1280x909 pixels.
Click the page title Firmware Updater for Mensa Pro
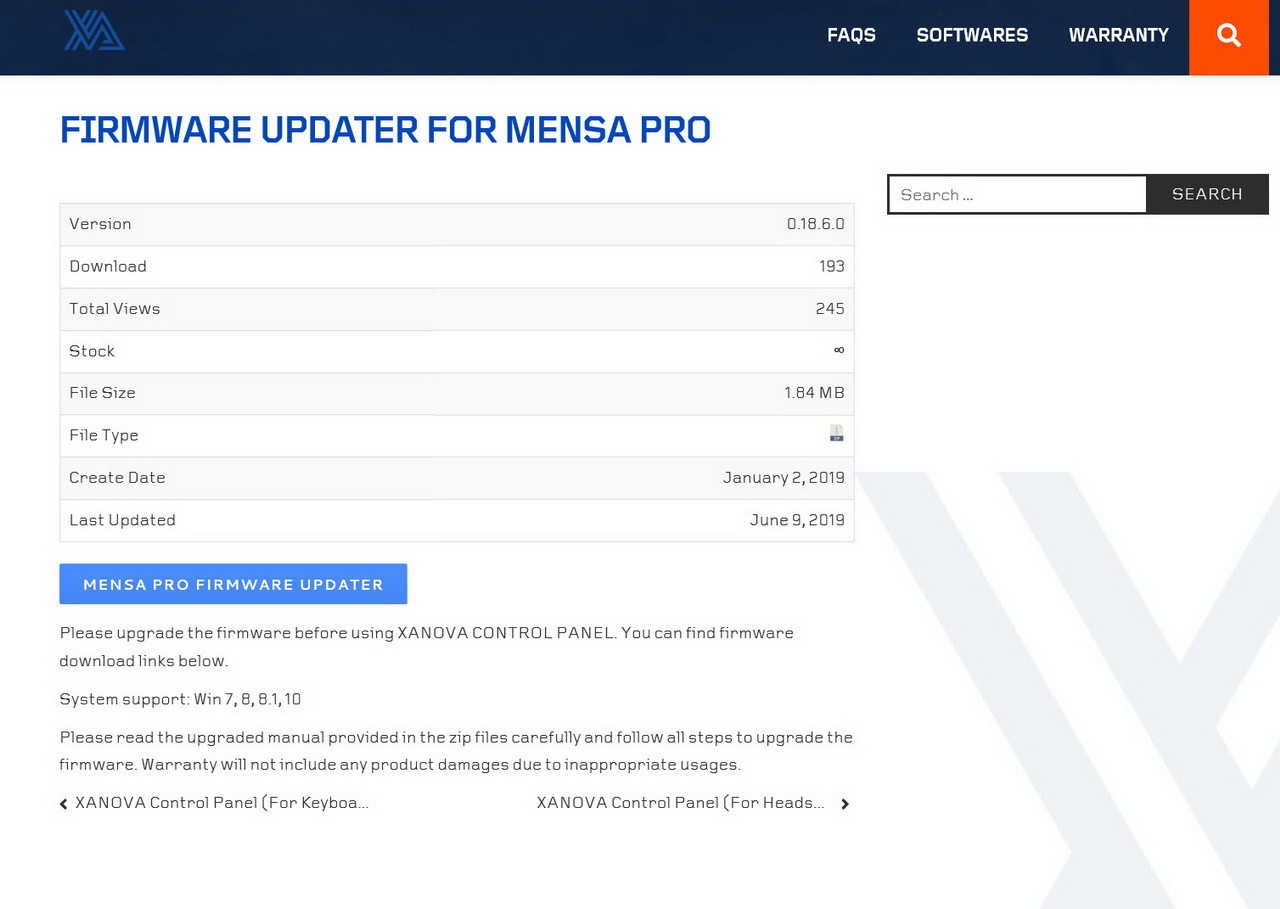click(385, 130)
